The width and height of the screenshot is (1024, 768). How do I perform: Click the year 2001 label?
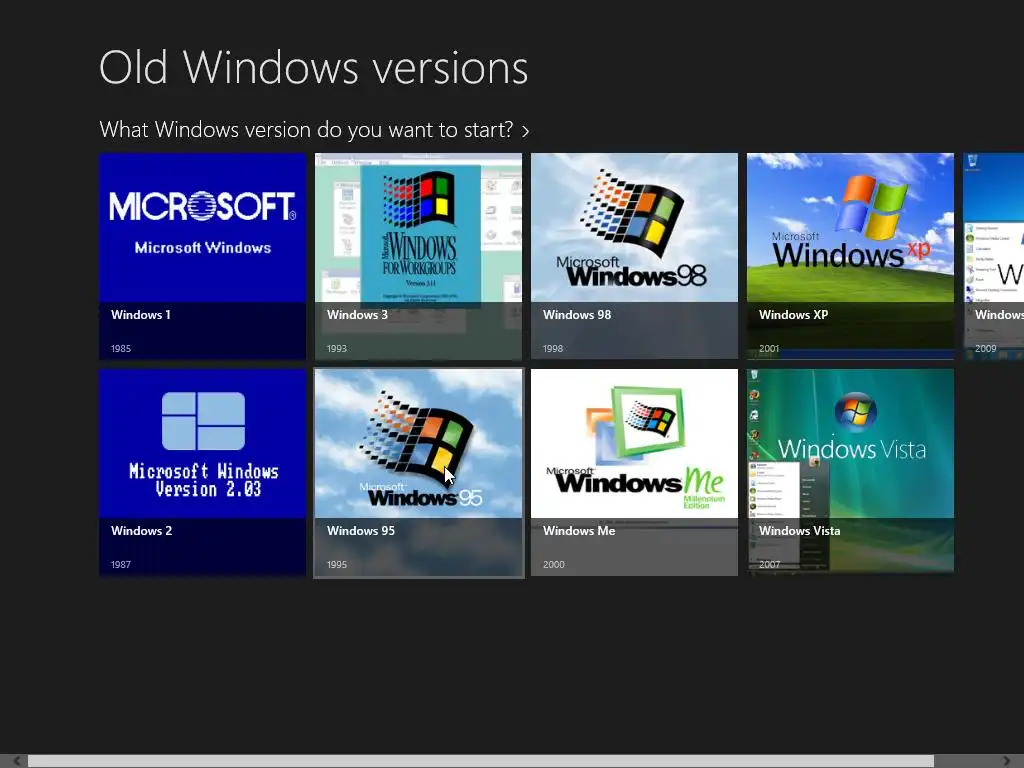point(769,349)
